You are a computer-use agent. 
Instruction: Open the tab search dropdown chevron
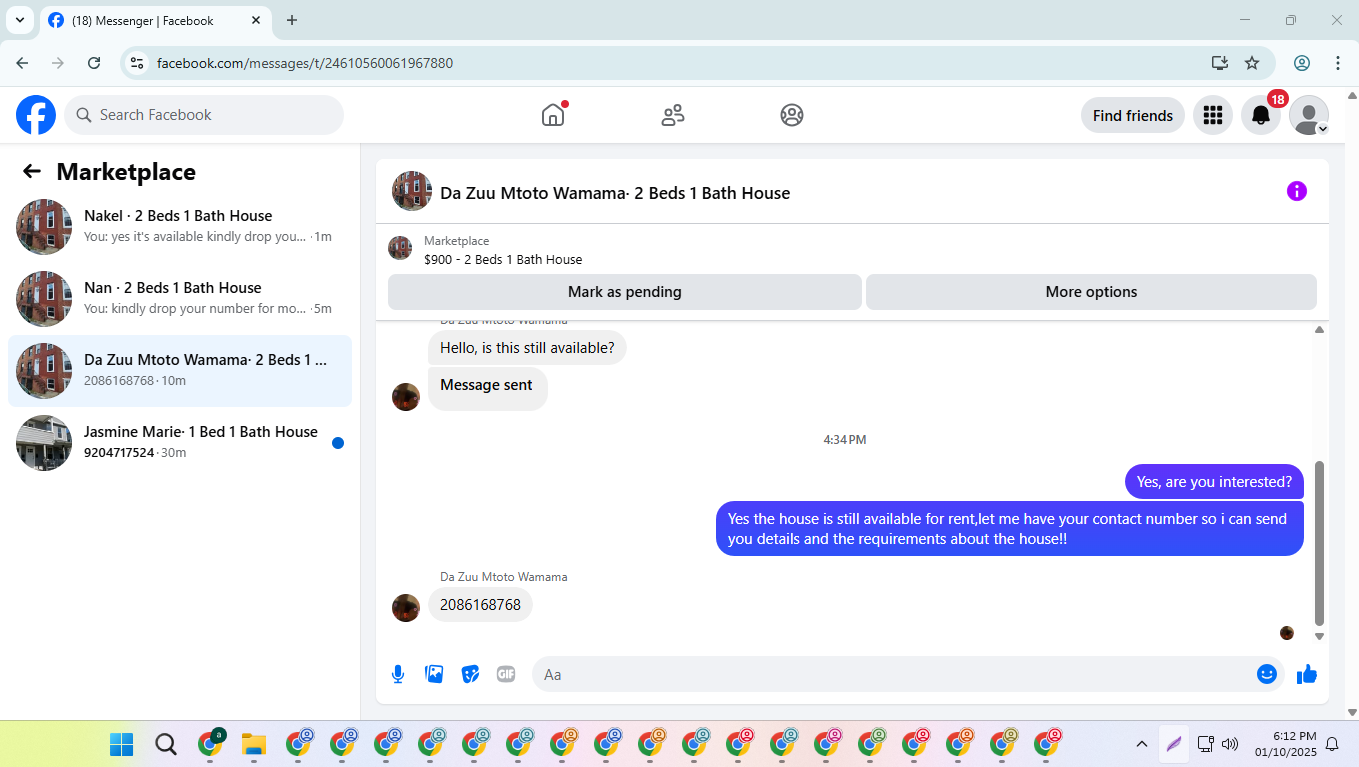[x=19, y=20]
